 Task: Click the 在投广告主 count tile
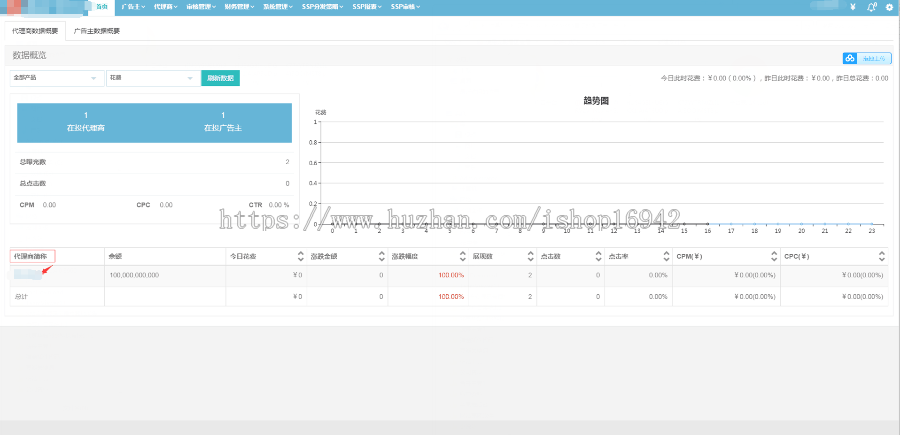click(223, 122)
